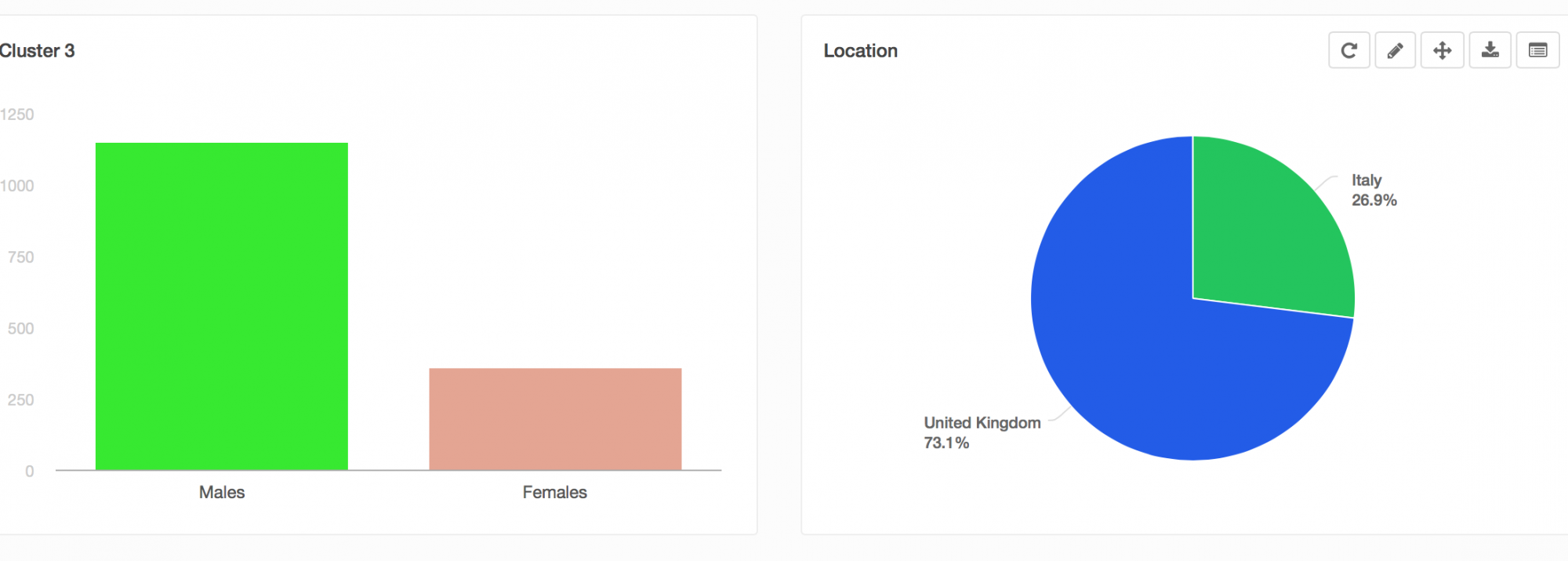Click the 1250 y-axis tick label
This screenshot has height=561, width=1568.
click(x=17, y=115)
